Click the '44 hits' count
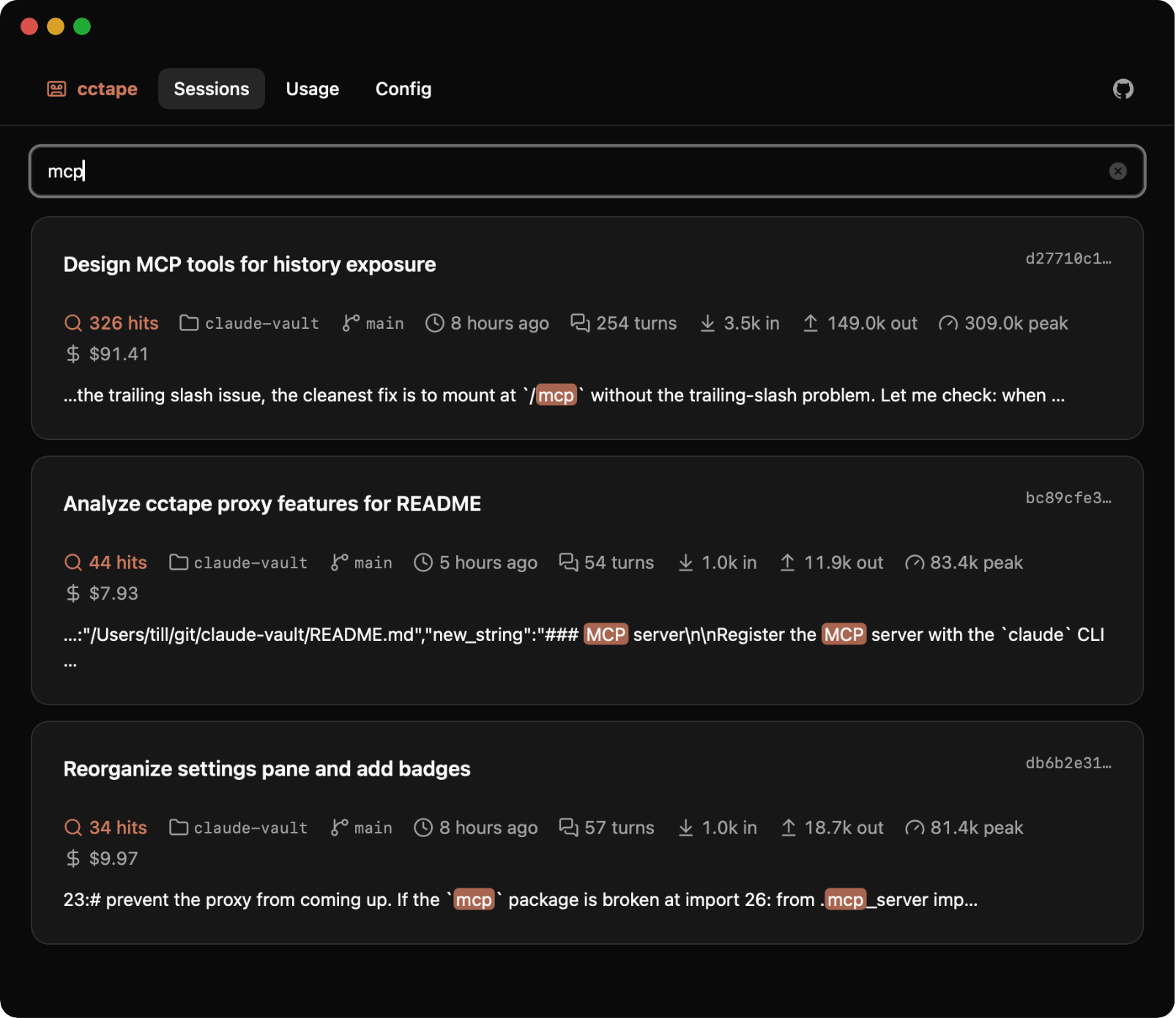The image size is (1176, 1018). coord(118,562)
